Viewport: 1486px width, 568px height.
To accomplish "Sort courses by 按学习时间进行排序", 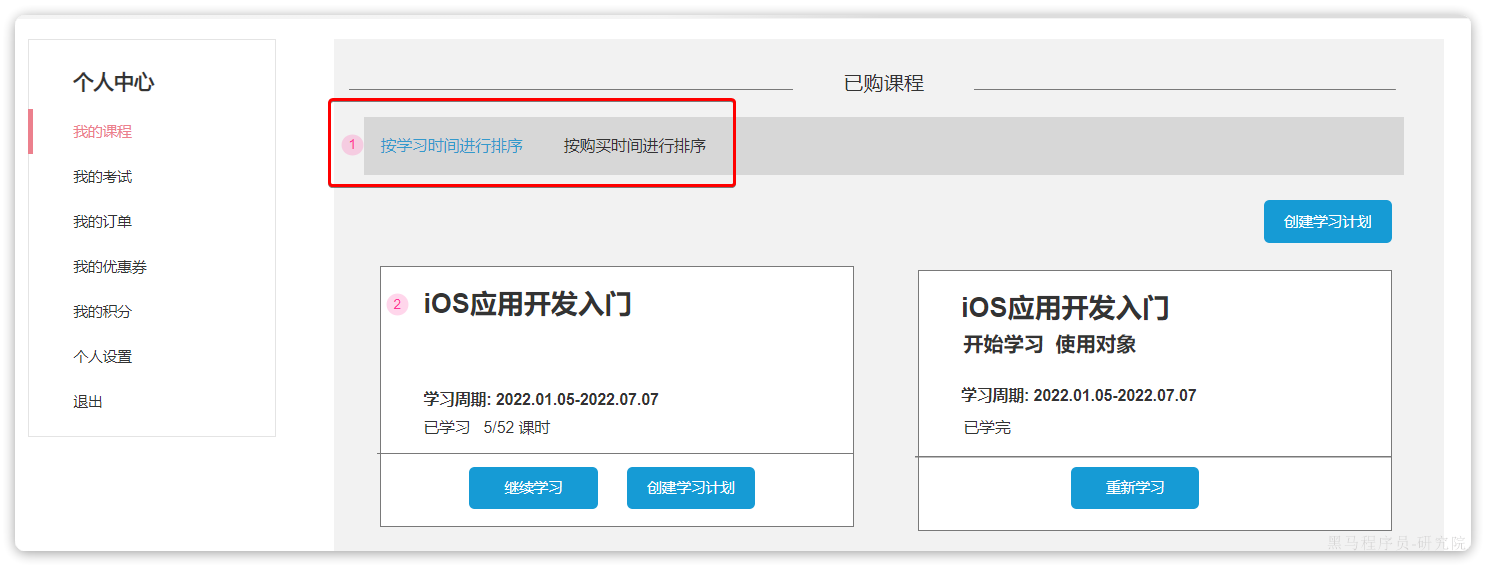I will click(451, 146).
